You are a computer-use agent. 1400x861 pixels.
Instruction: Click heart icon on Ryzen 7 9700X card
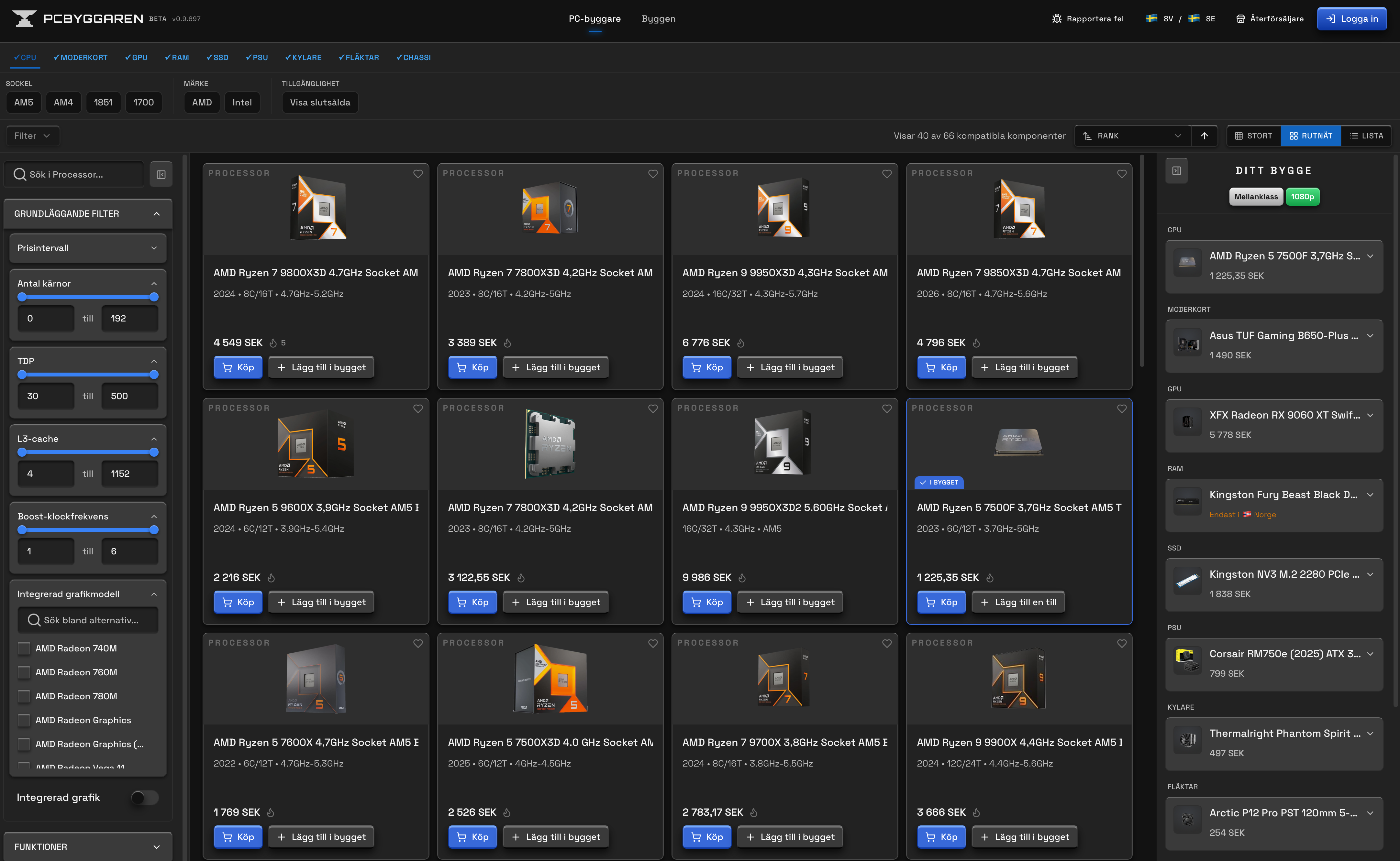pos(887,643)
